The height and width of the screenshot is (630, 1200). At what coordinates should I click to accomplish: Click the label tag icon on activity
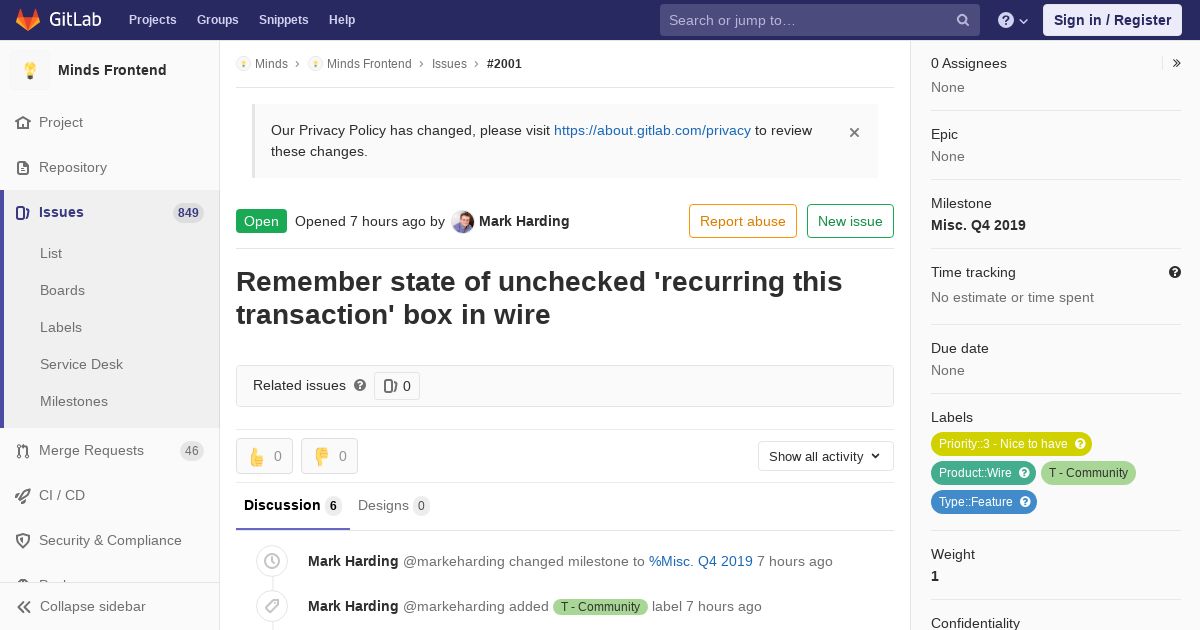tap(272, 606)
